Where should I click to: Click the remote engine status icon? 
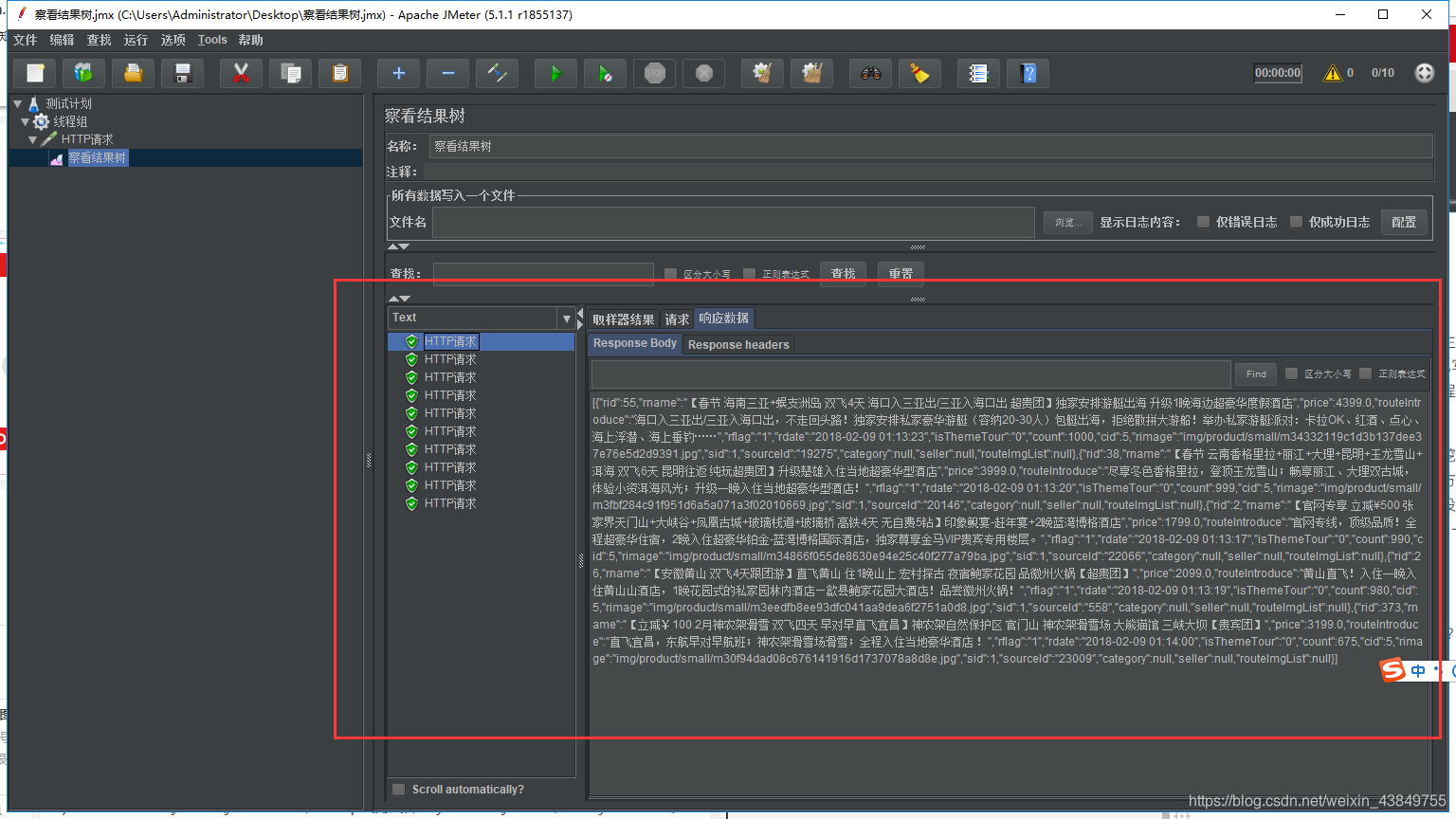pyautogui.click(x=1425, y=73)
